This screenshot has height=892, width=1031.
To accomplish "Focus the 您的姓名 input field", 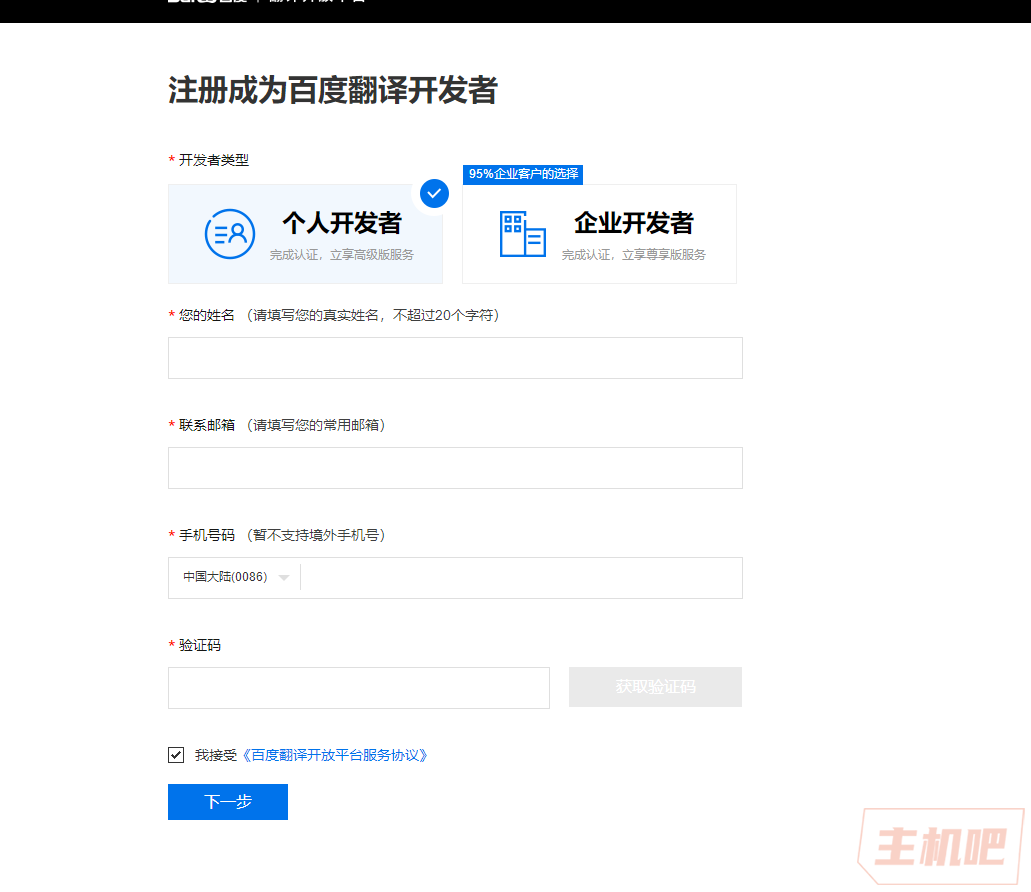I will point(455,358).
